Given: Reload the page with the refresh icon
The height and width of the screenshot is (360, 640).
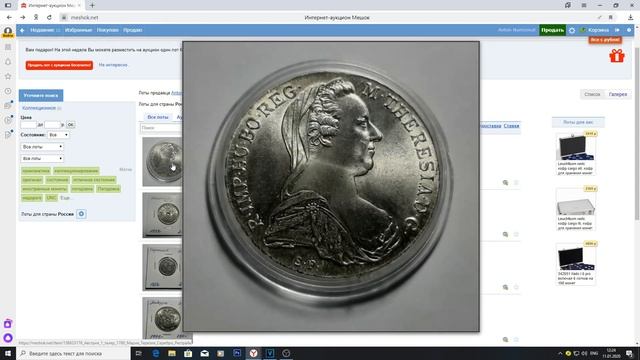Looking at the screenshot, I should 49,18.
